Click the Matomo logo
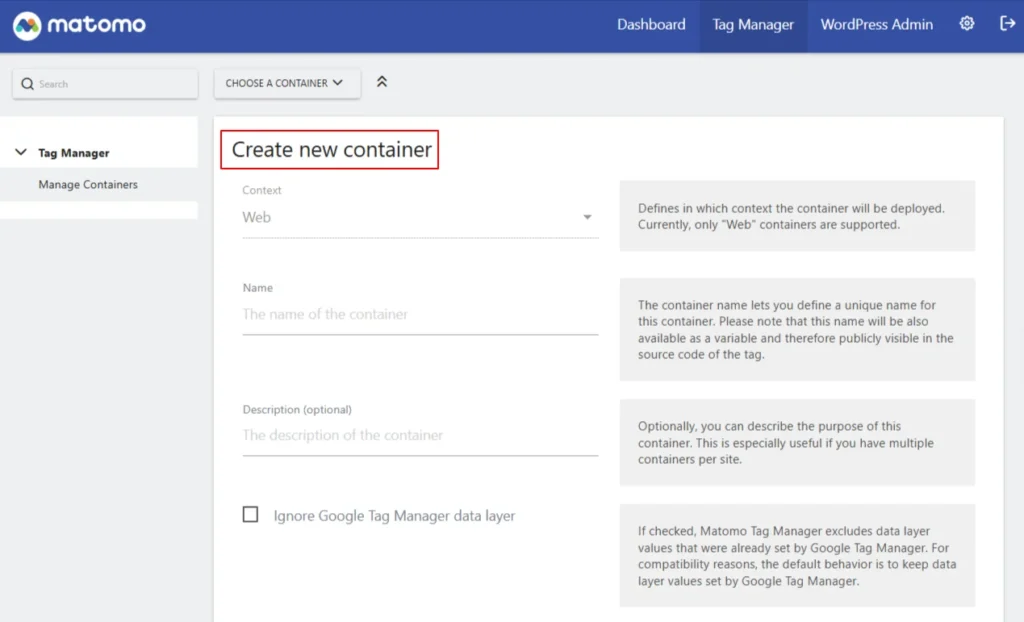1024x622 pixels. (79, 25)
